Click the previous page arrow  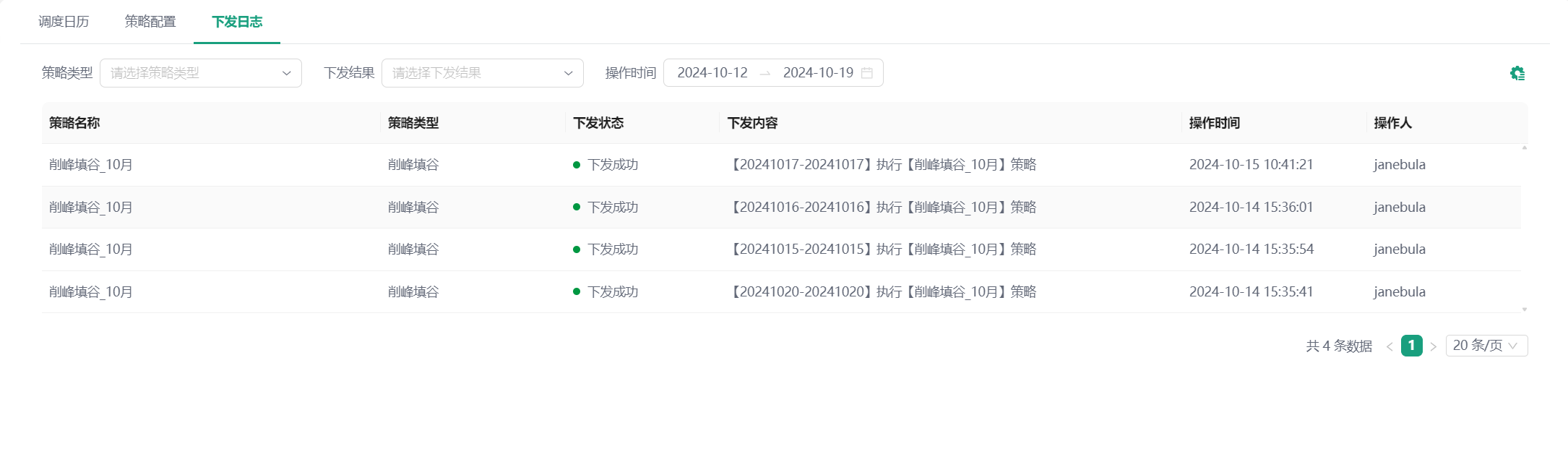1389,346
